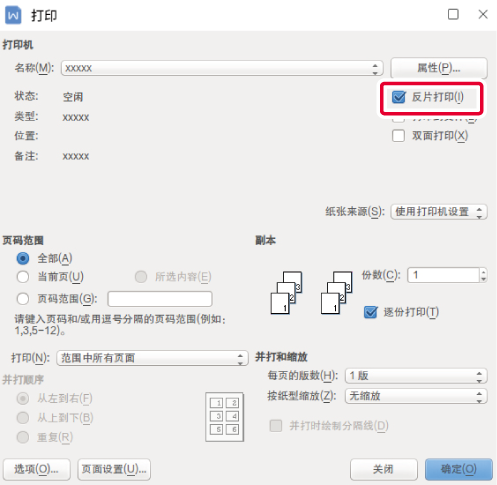Select the 当前页(U) radio button
Screen dimensions: 497x485
click(23, 277)
